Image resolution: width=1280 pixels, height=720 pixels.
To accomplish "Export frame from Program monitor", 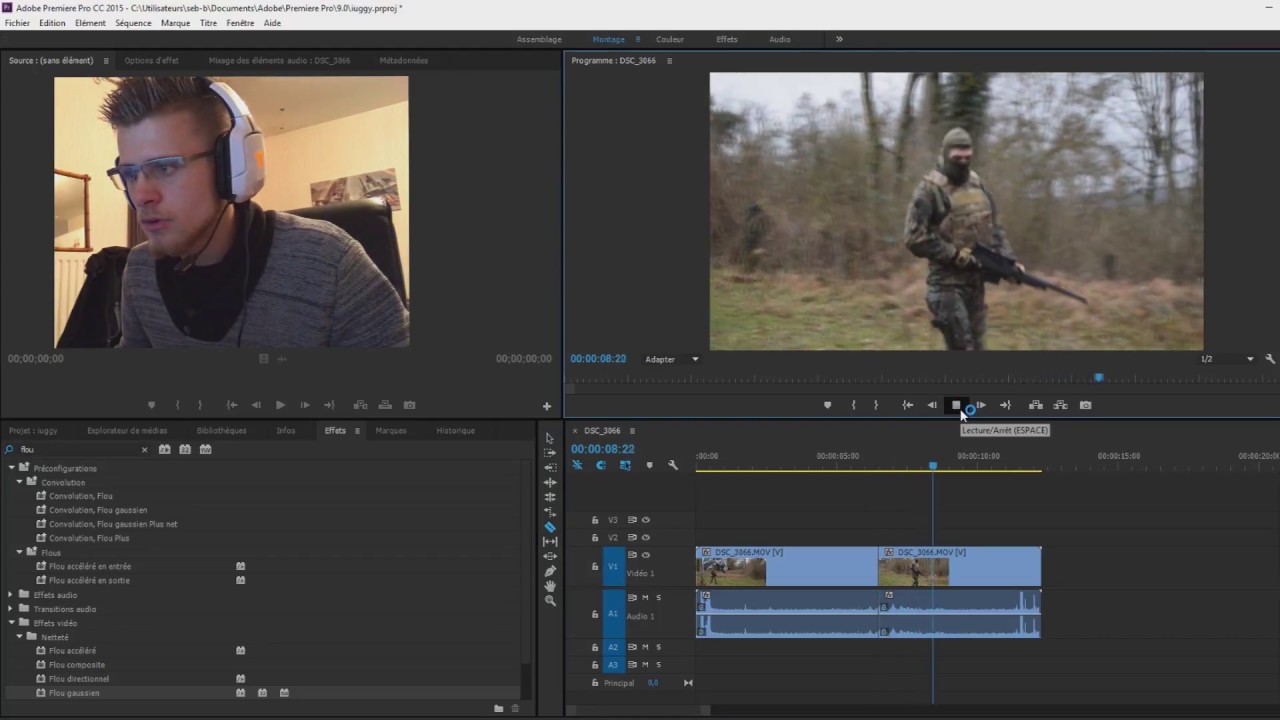I will [1085, 405].
